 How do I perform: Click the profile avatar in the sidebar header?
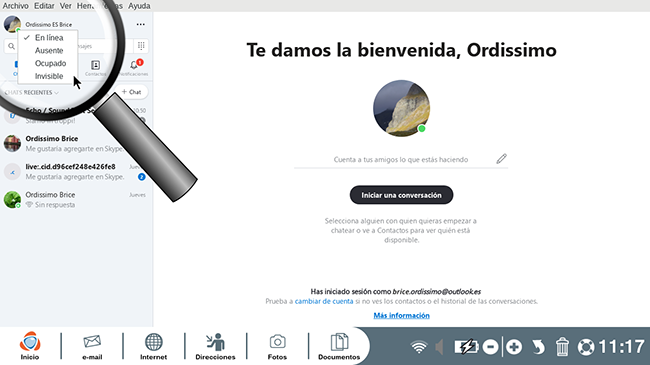12,24
